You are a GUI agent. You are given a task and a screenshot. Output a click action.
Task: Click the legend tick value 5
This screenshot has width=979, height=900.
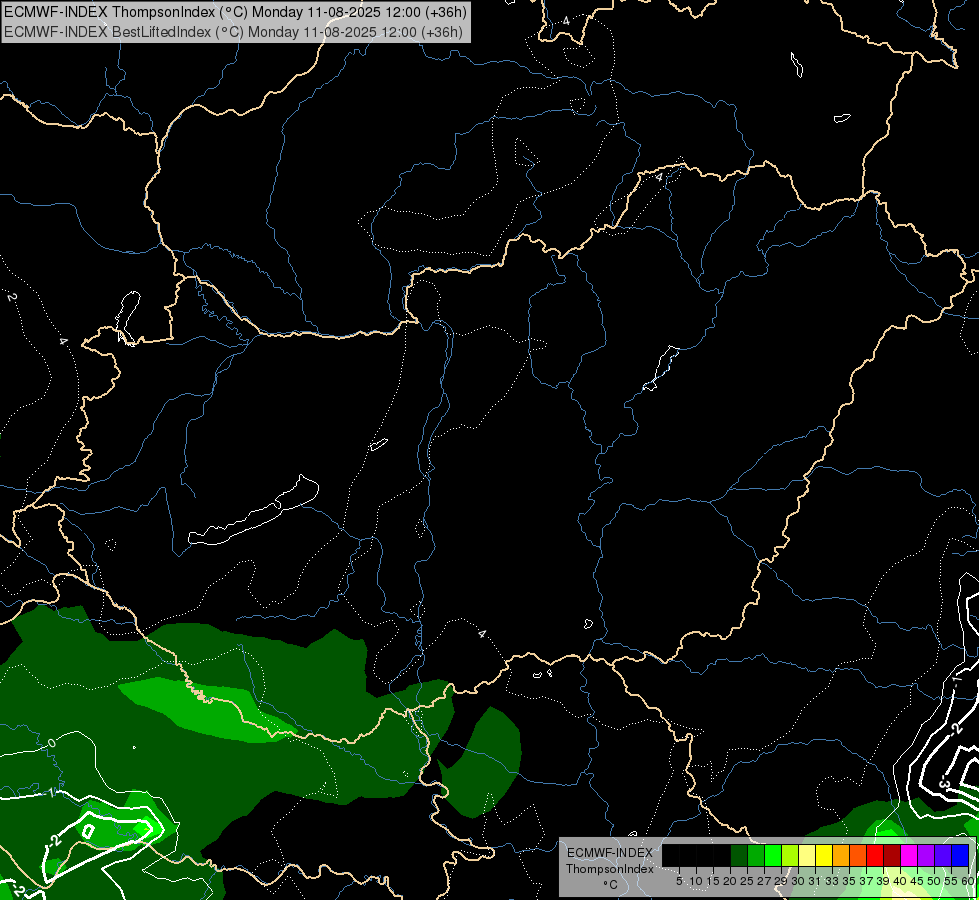click(679, 881)
